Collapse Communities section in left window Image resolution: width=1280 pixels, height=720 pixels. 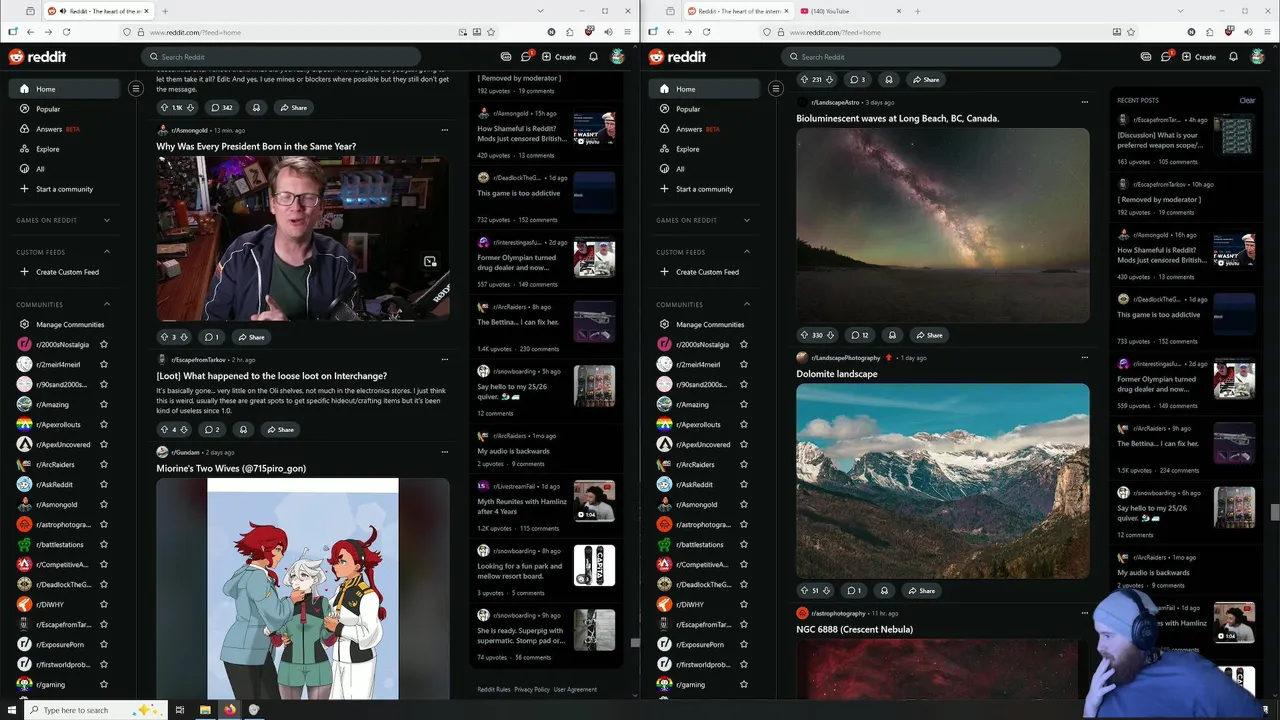pyautogui.click(x=107, y=305)
